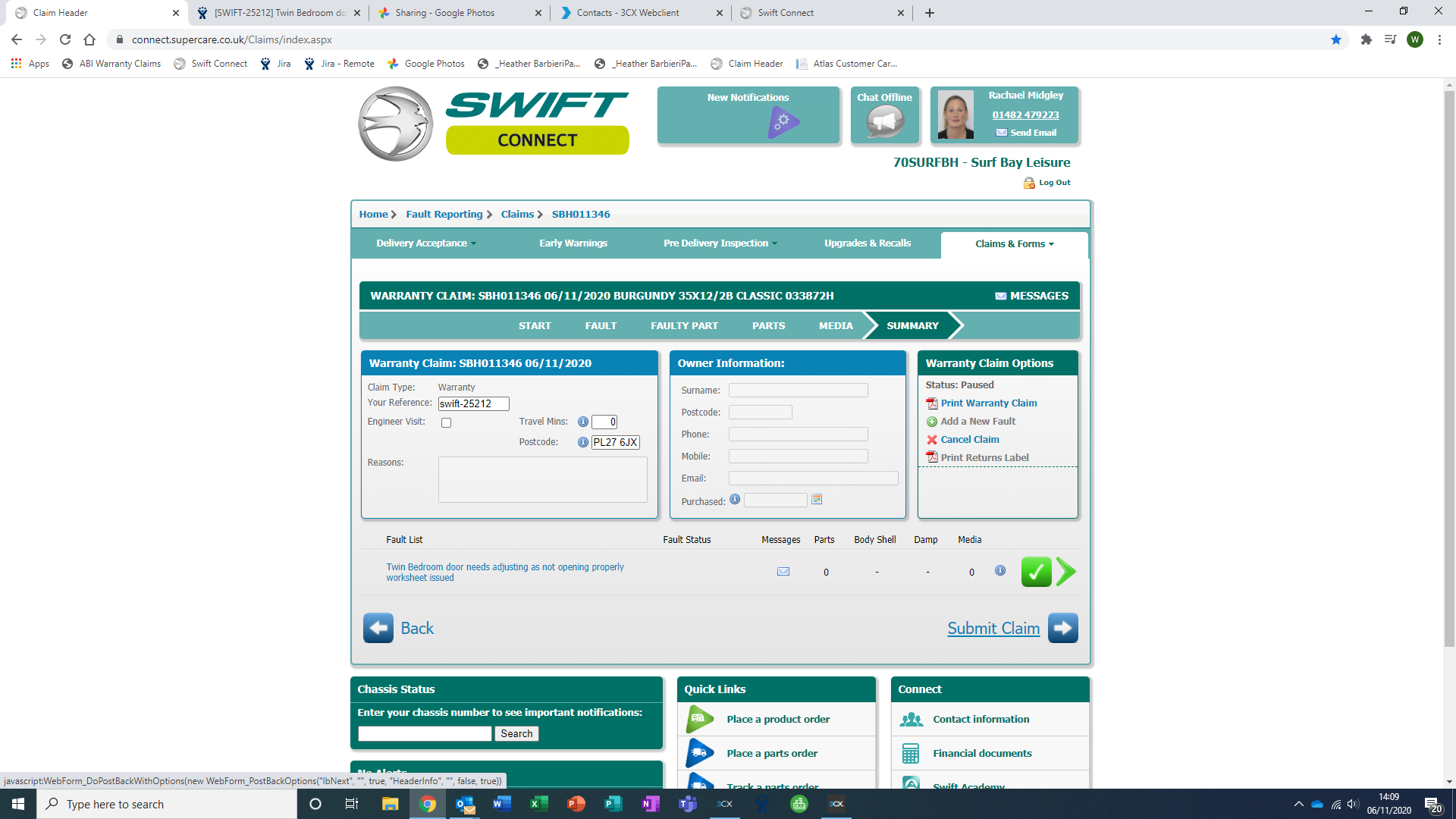Image resolution: width=1456 pixels, height=819 pixels.
Task: Go to the FAULTY PART step tab
Action: [684, 326]
